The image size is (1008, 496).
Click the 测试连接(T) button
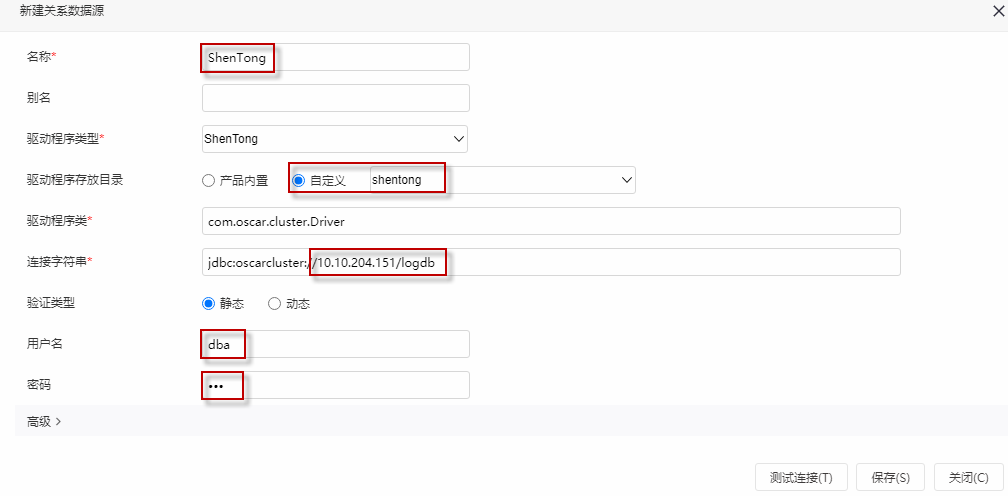[801, 477]
